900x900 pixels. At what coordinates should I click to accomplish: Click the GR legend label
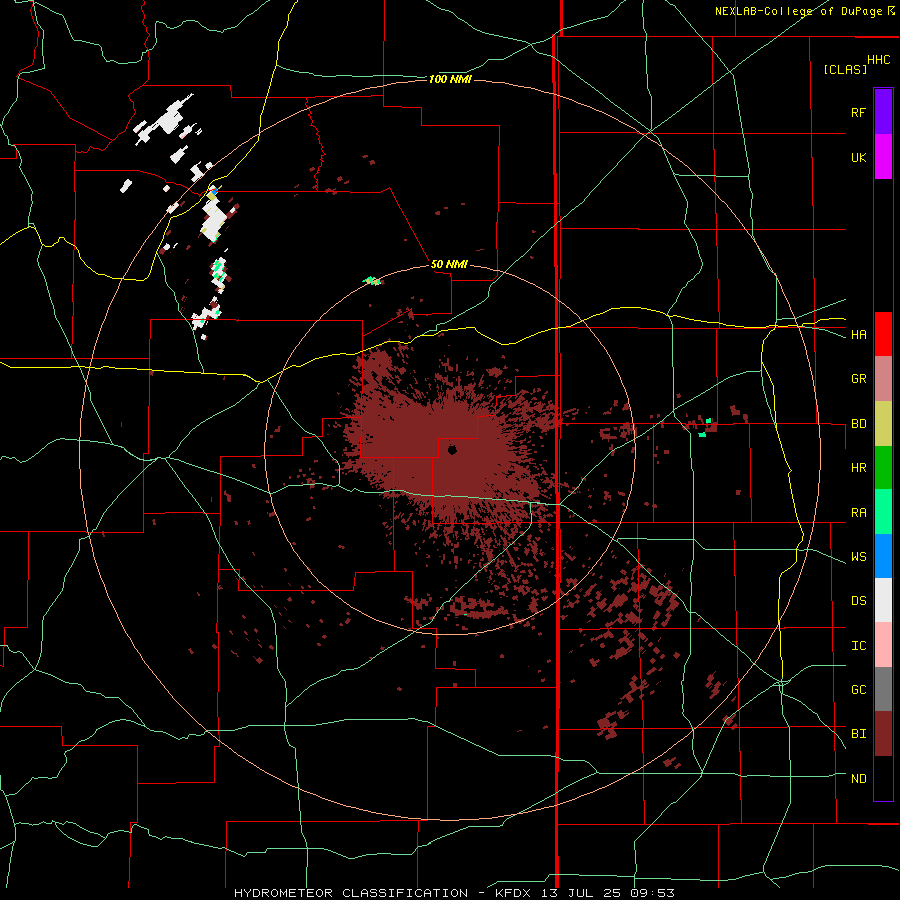pyautogui.click(x=858, y=379)
